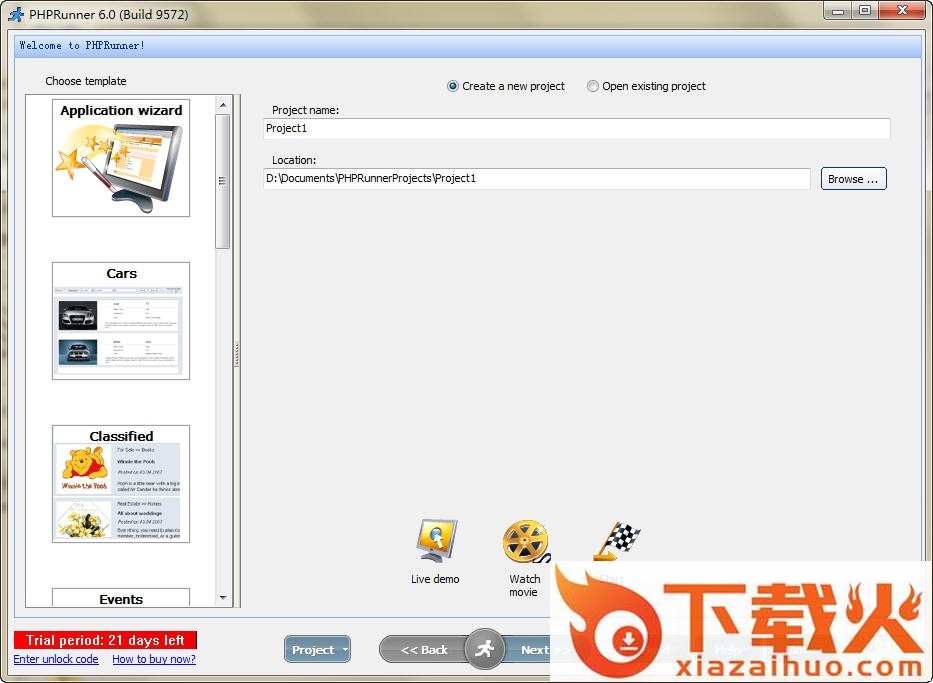Click the checkered flag Start icon
The height and width of the screenshot is (683, 933).
pyautogui.click(x=616, y=541)
